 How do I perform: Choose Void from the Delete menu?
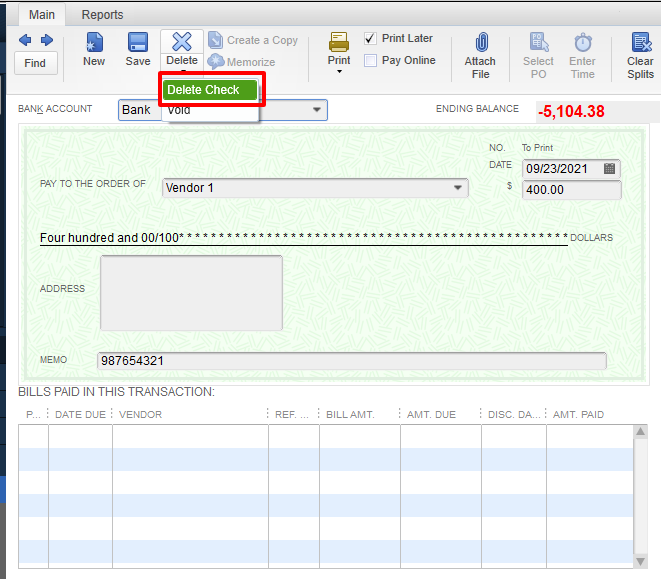click(x=180, y=111)
